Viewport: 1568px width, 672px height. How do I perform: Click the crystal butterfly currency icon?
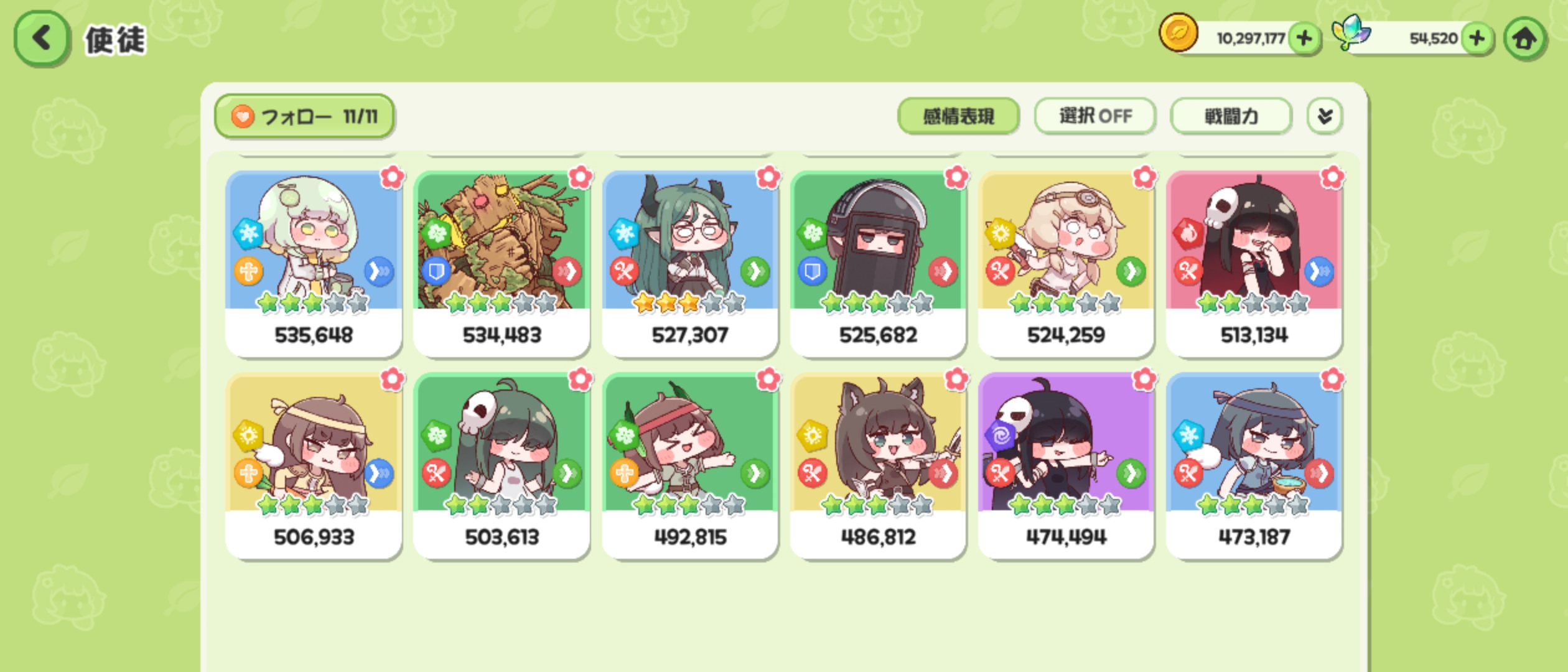[1351, 32]
